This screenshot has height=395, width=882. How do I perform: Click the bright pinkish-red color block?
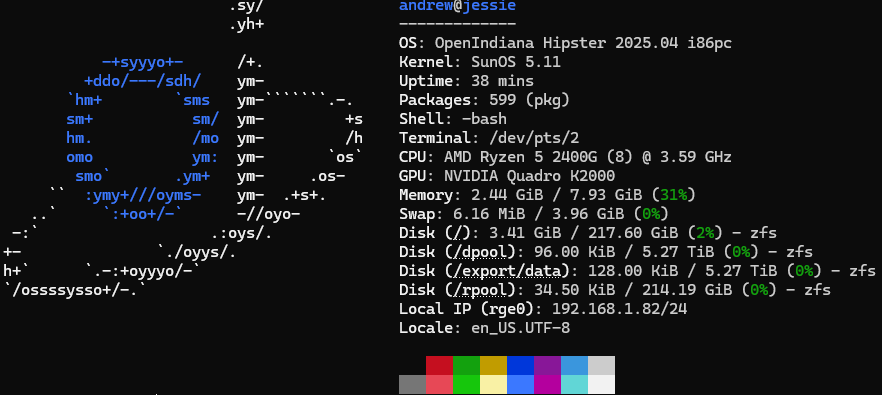pos(439,384)
